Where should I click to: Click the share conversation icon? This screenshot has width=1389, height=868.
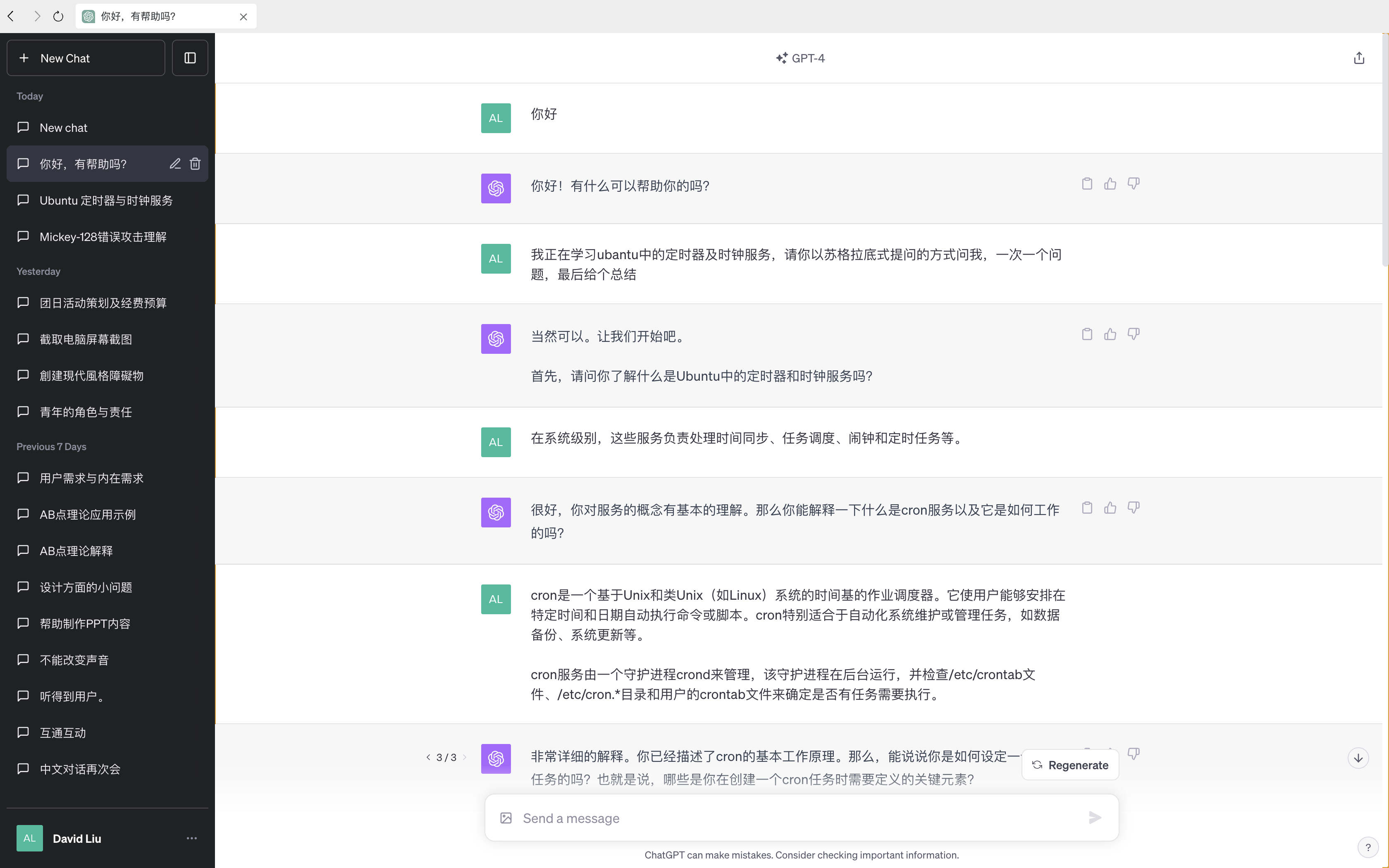tap(1358, 58)
